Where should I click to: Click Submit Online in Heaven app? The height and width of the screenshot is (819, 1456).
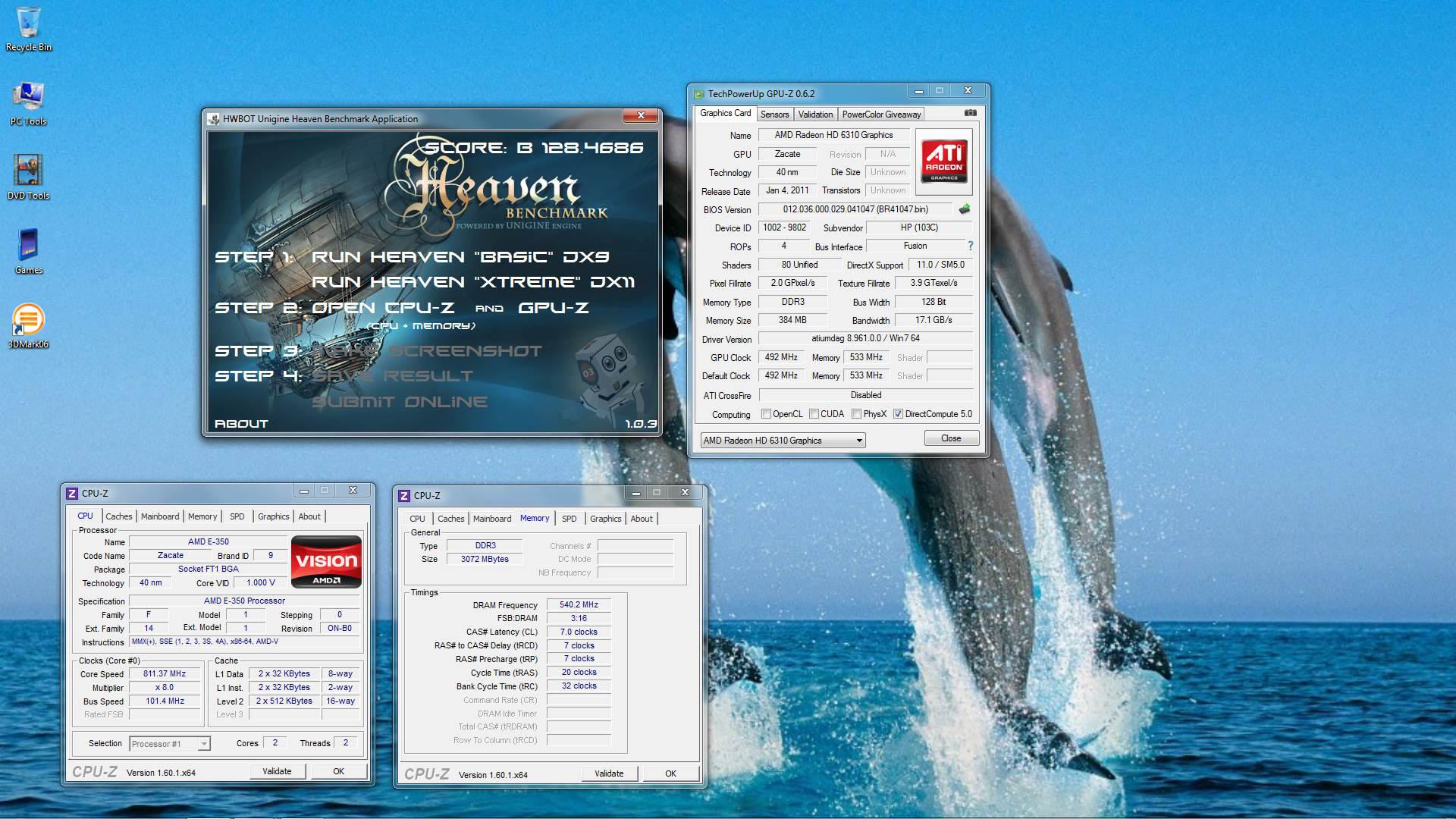coord(400,402)
